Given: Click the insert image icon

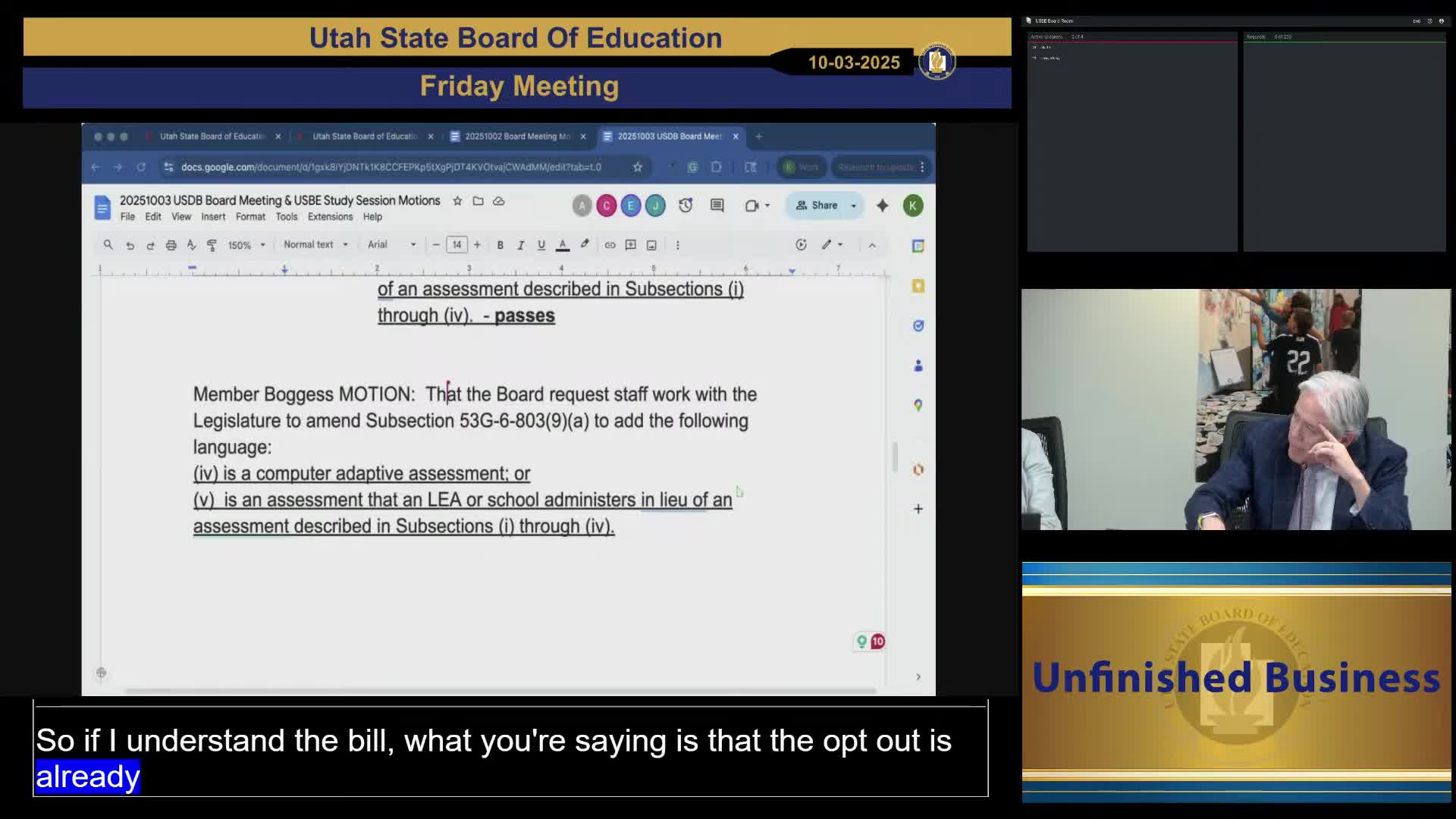Looking at the screenshot, I should (x=651, y=245).
